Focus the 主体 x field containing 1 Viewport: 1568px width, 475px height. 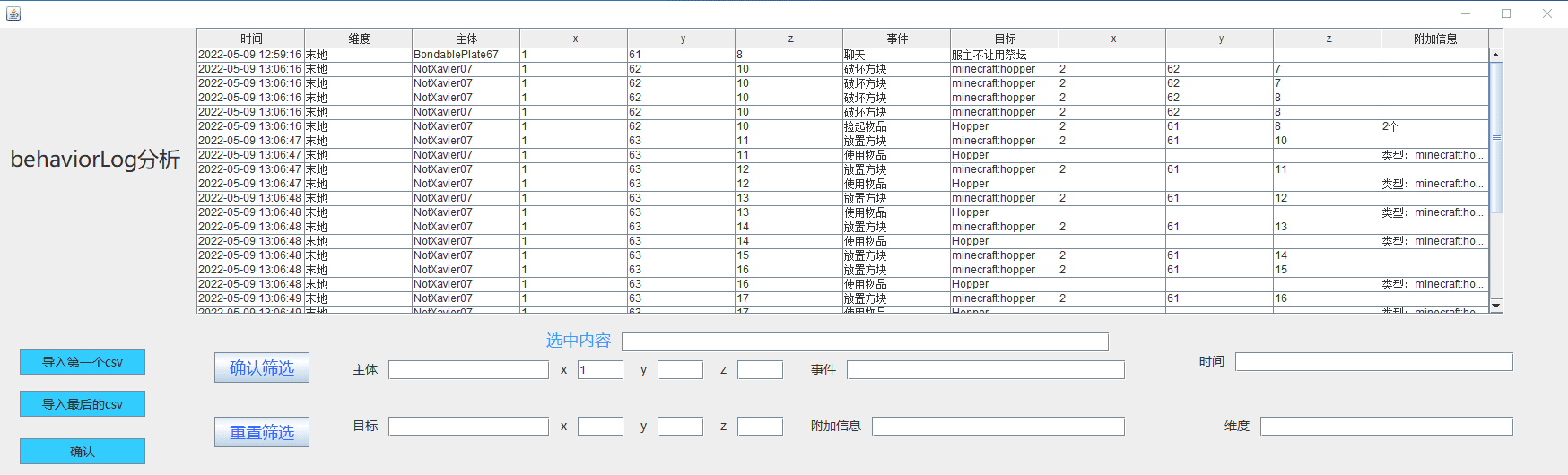coord(600,369)
